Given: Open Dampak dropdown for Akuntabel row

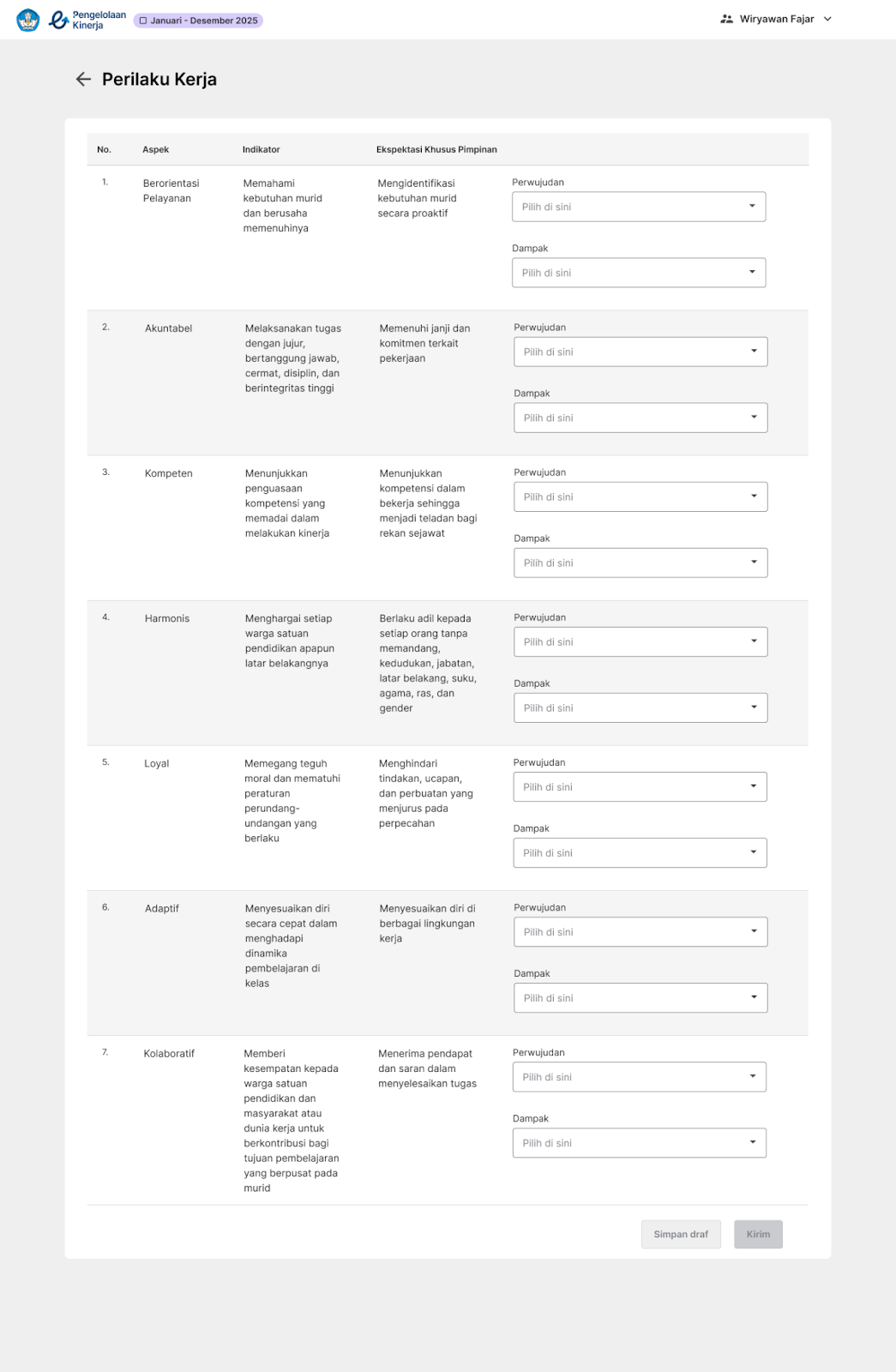Looking at the screenshot, I should click(640, 418).
